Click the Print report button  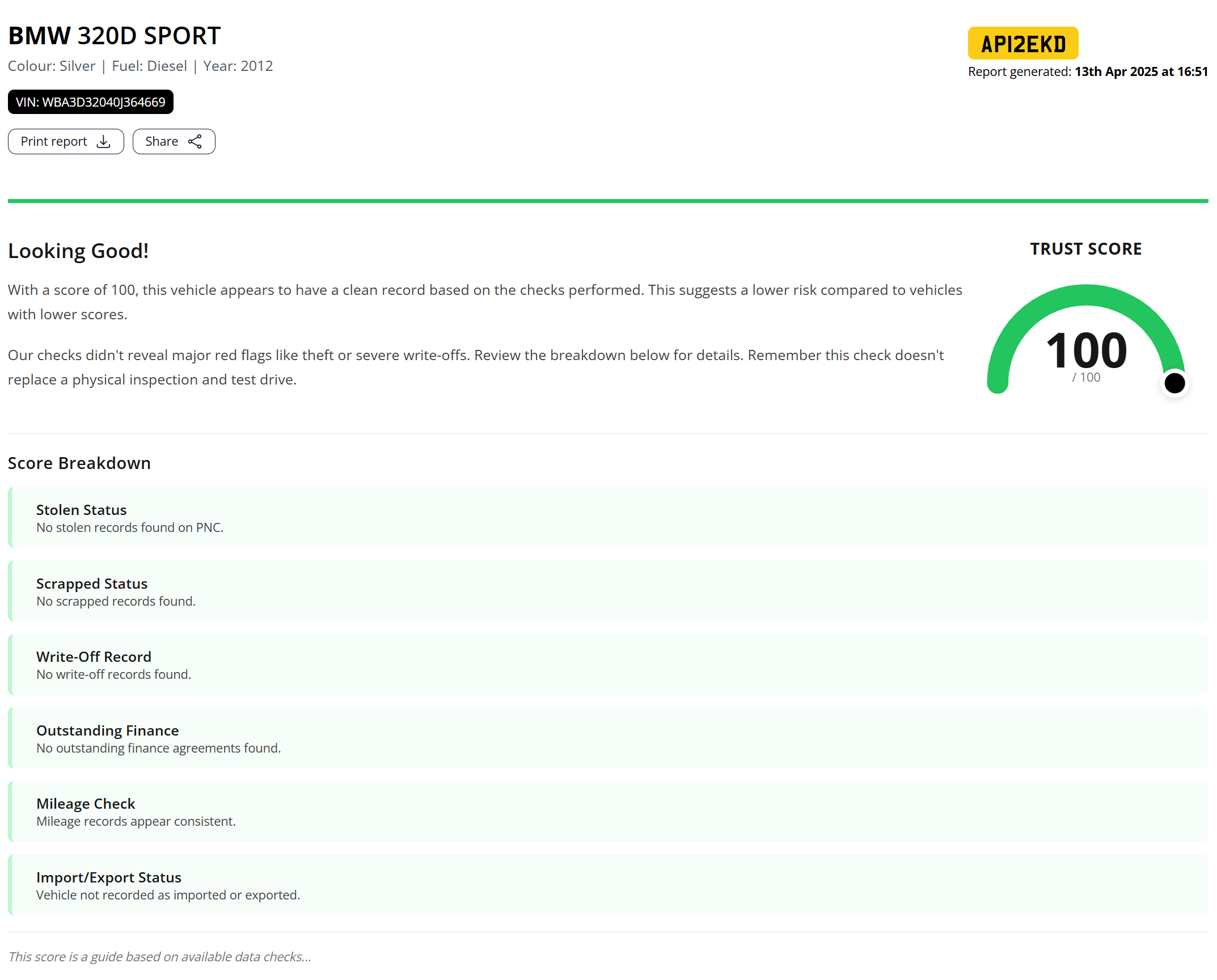point(66,141)
